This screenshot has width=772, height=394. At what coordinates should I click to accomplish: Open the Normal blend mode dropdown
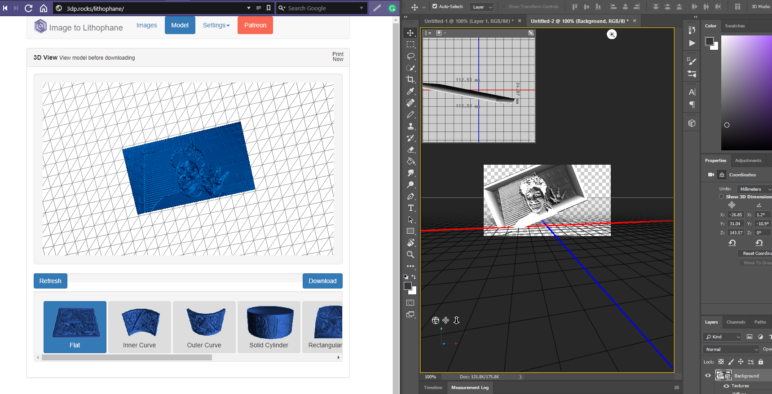pos(732,349)
